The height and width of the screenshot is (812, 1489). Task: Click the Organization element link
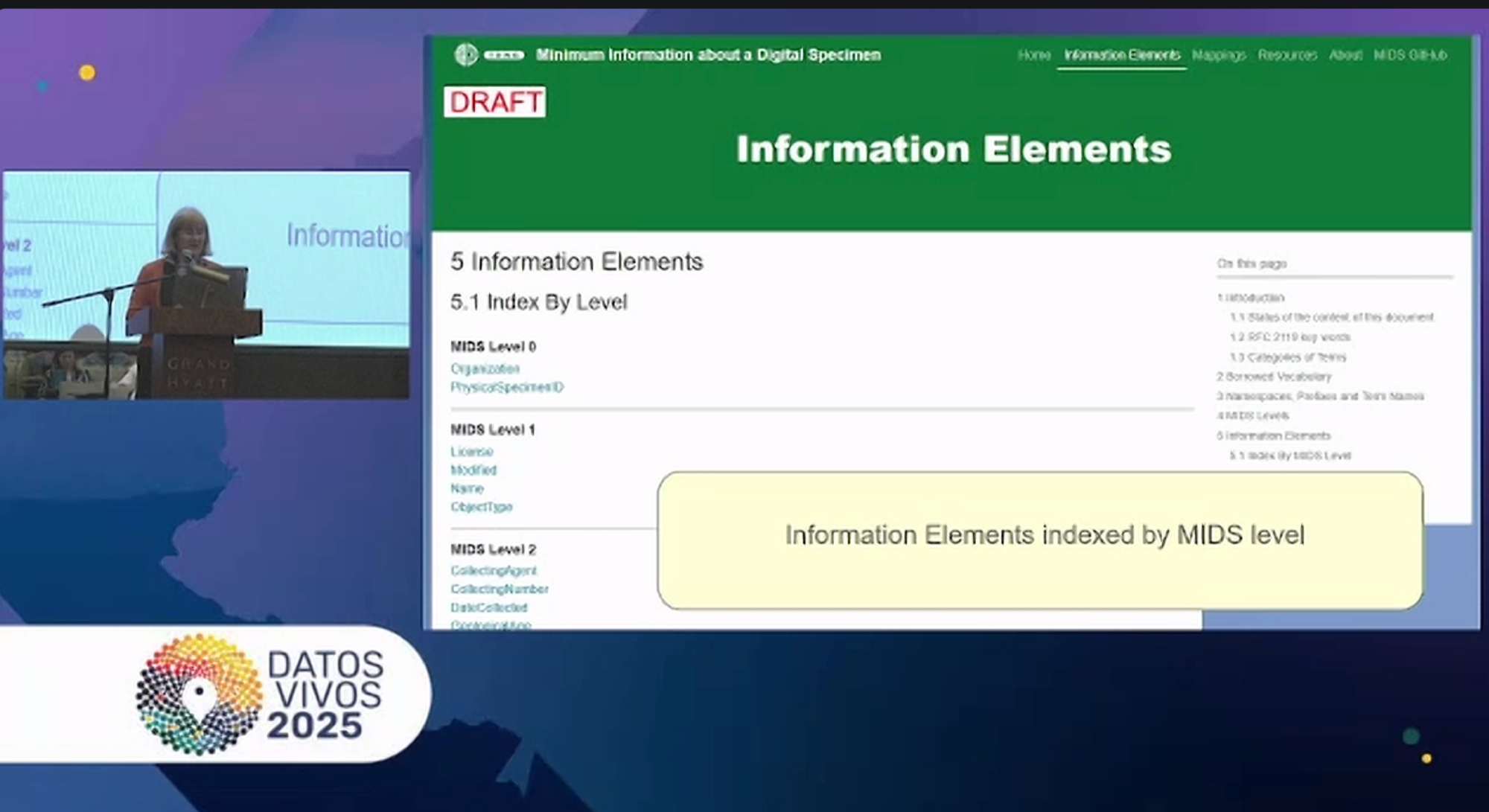tap(485, 368)
